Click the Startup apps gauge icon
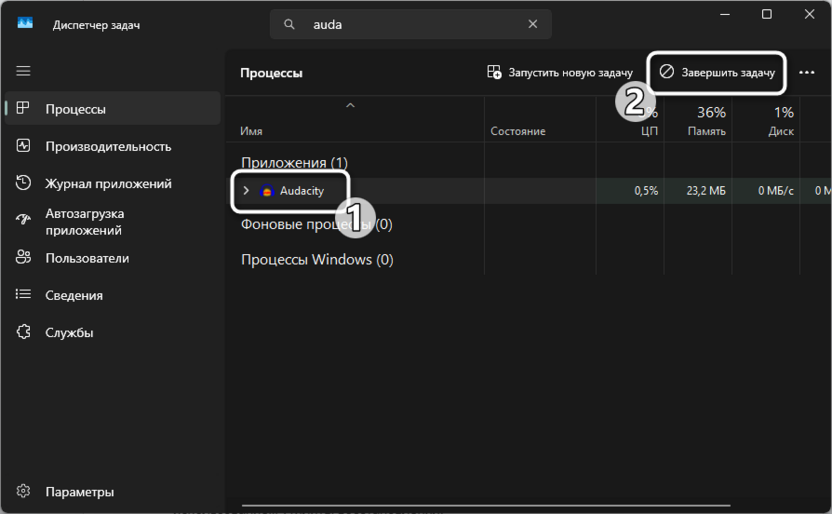Screen dimensions: 832x514 24,221
